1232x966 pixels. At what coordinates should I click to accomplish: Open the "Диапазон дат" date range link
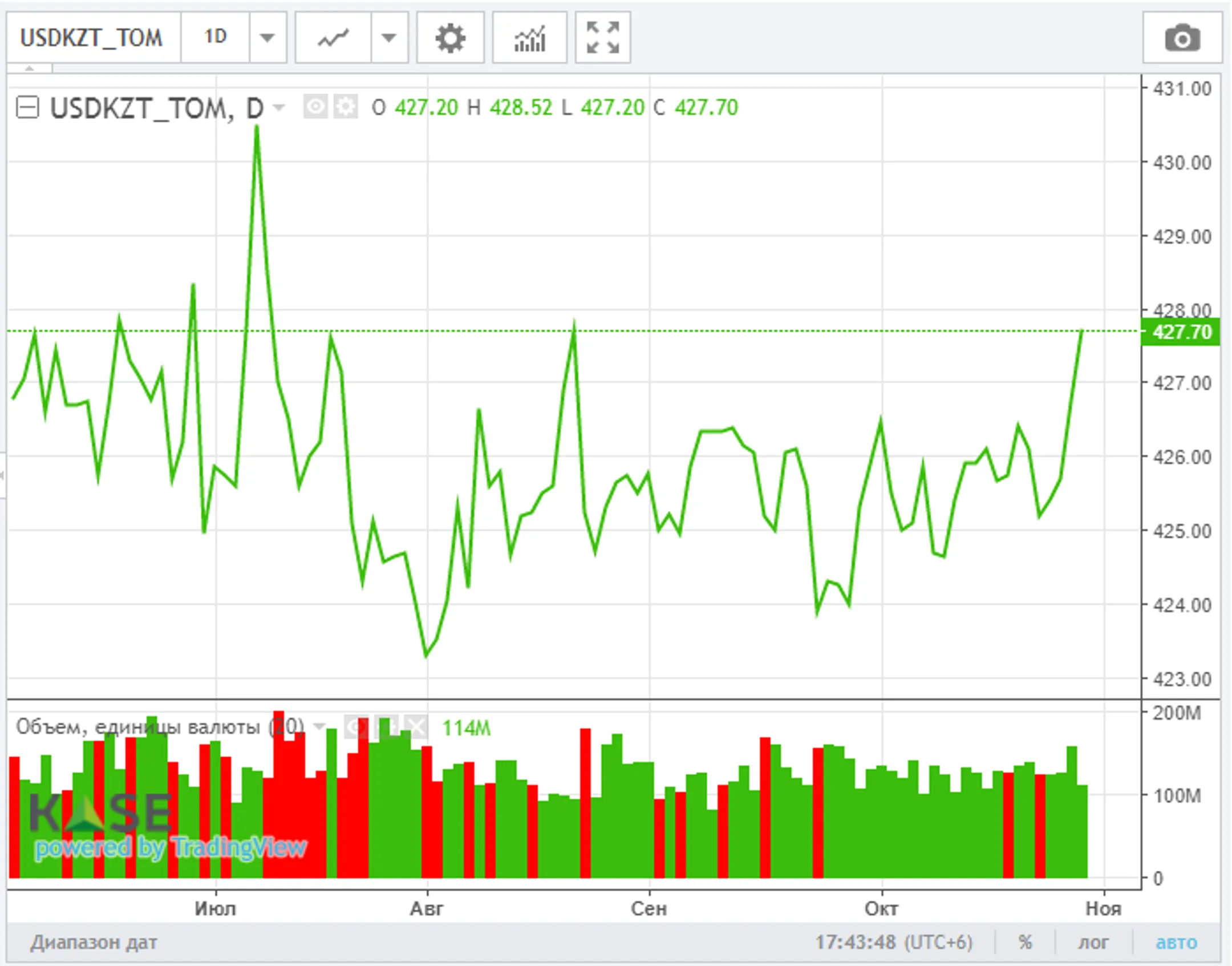pyautogui.click(x=94, y=942)
